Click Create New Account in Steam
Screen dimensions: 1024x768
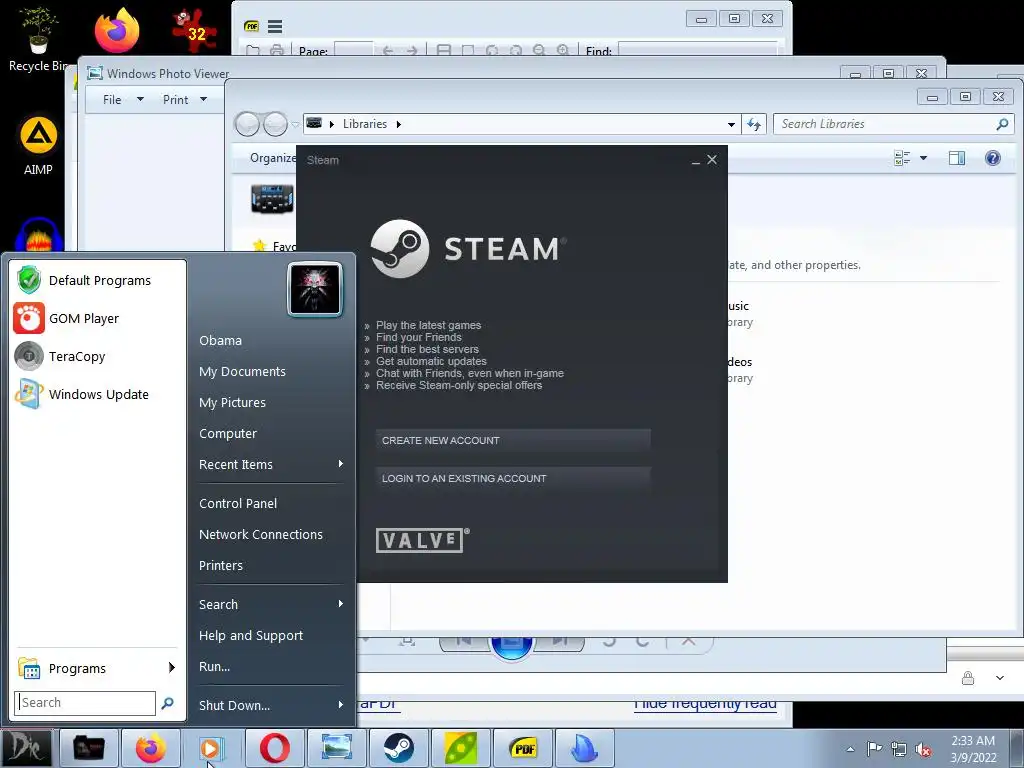point(513,440)
